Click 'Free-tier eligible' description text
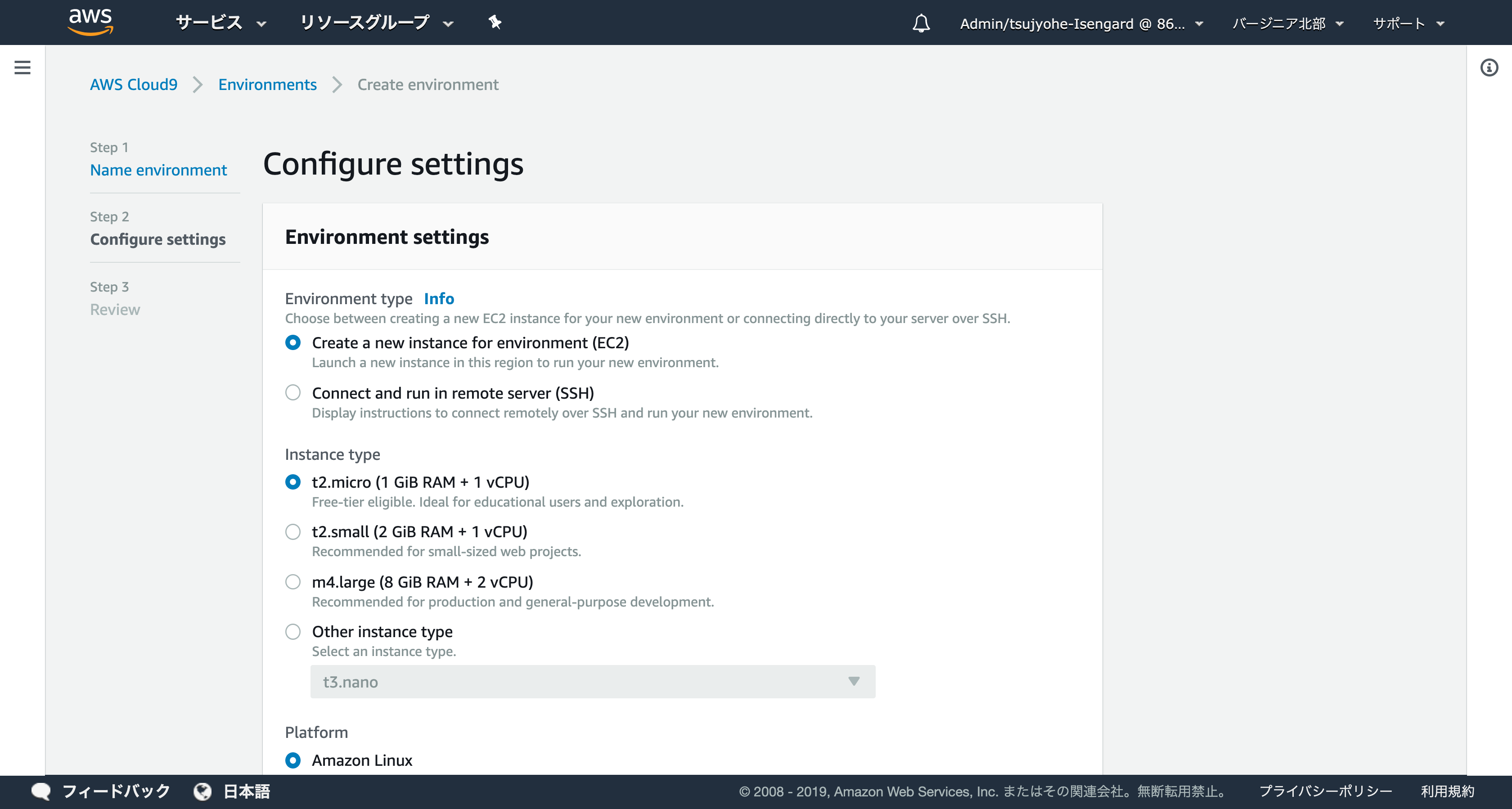 498,502
